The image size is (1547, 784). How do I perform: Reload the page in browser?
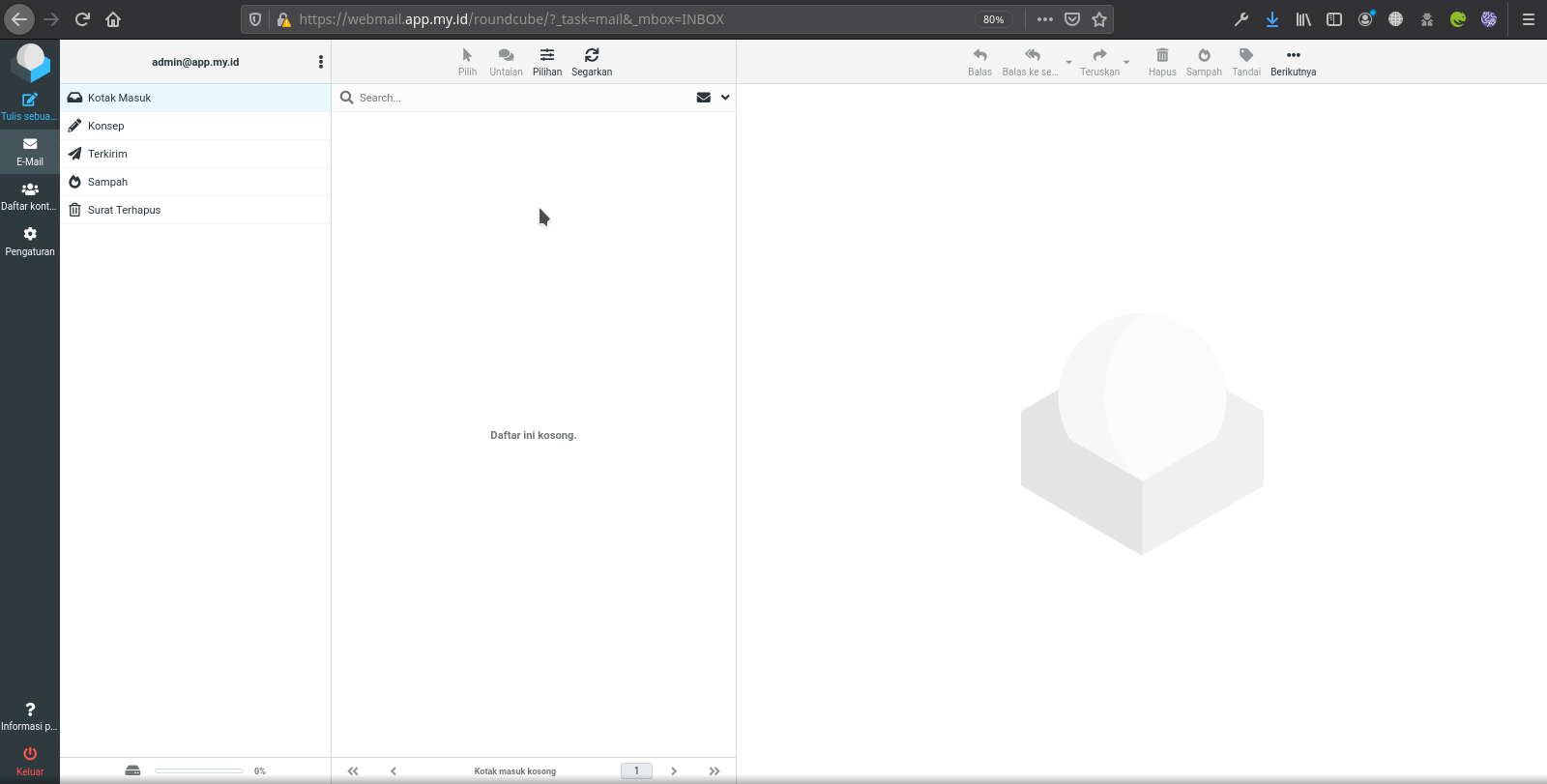[x=82, y=19]
